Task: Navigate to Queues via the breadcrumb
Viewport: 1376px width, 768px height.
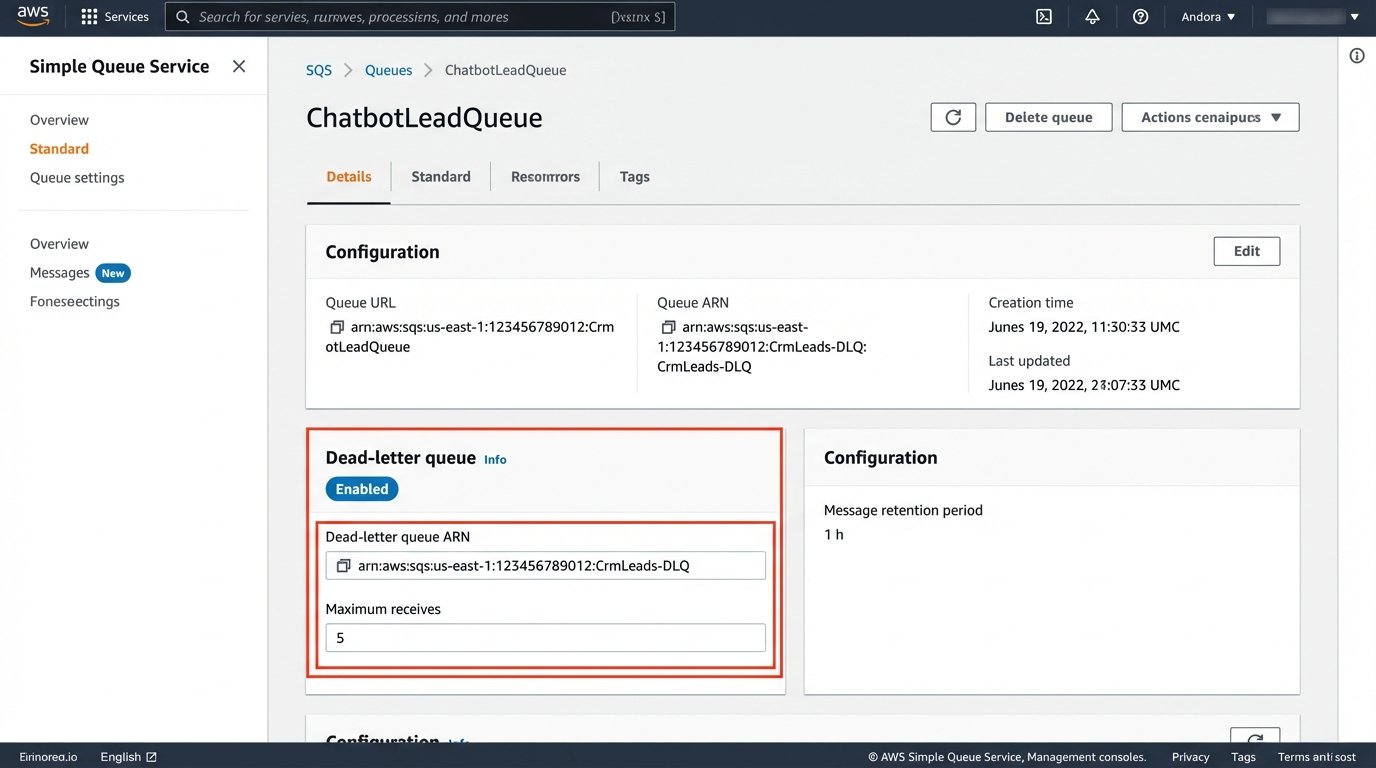Action: [x=388, y=70]
